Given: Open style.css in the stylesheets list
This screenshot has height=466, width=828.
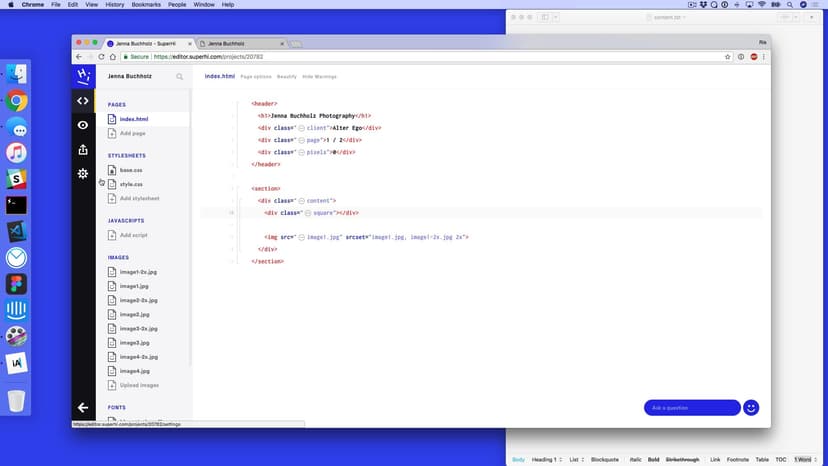Looking at the screenshot, I should coord(131,184).
